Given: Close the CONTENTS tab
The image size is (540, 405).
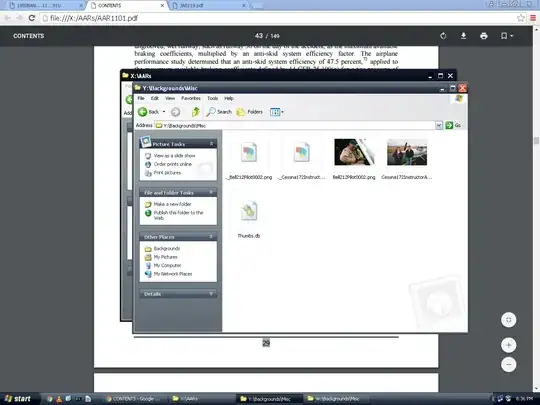Looking at the screenshot, I should (162, 6).
